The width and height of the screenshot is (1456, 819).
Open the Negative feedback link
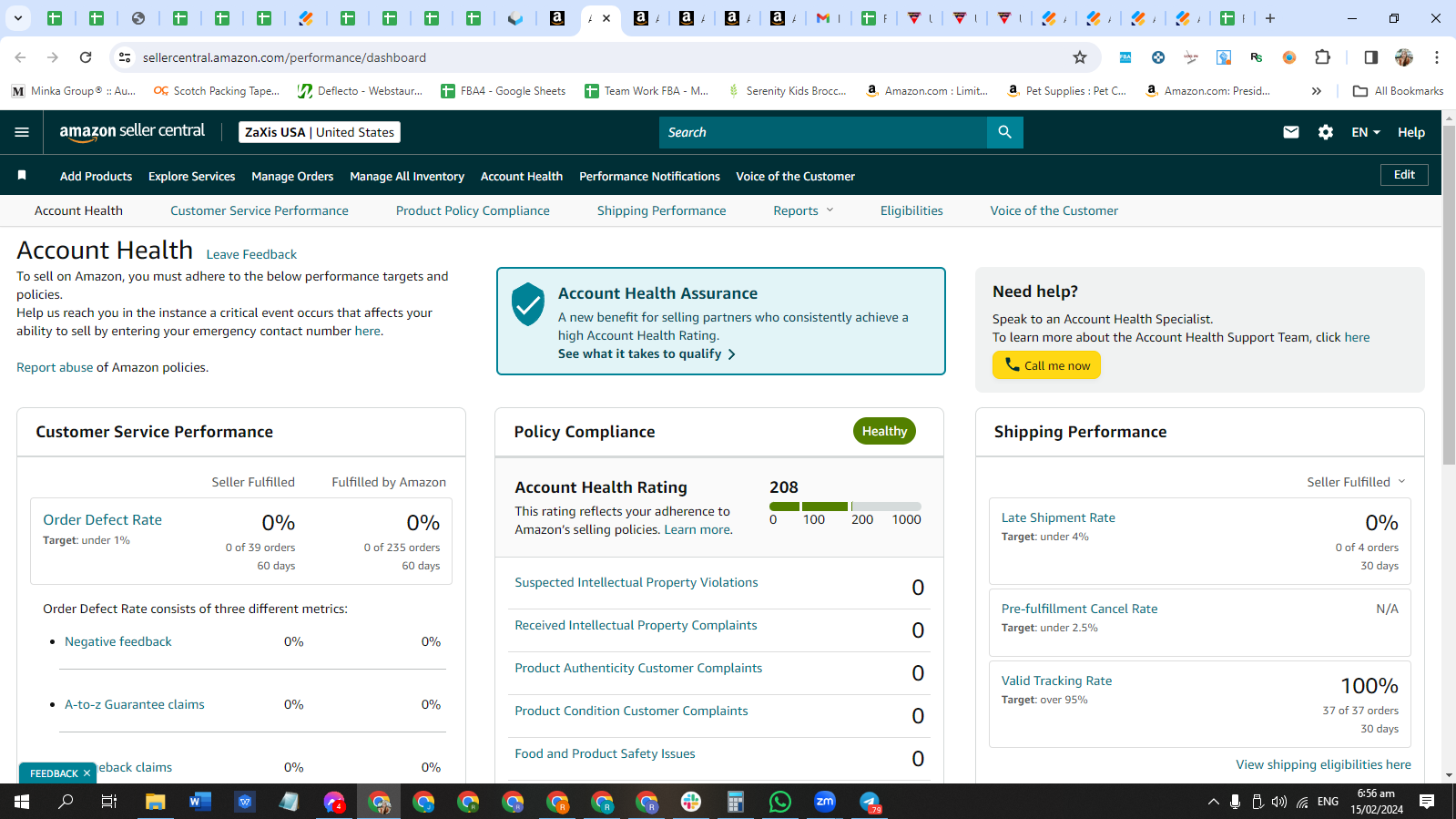(x=118, y=641)
